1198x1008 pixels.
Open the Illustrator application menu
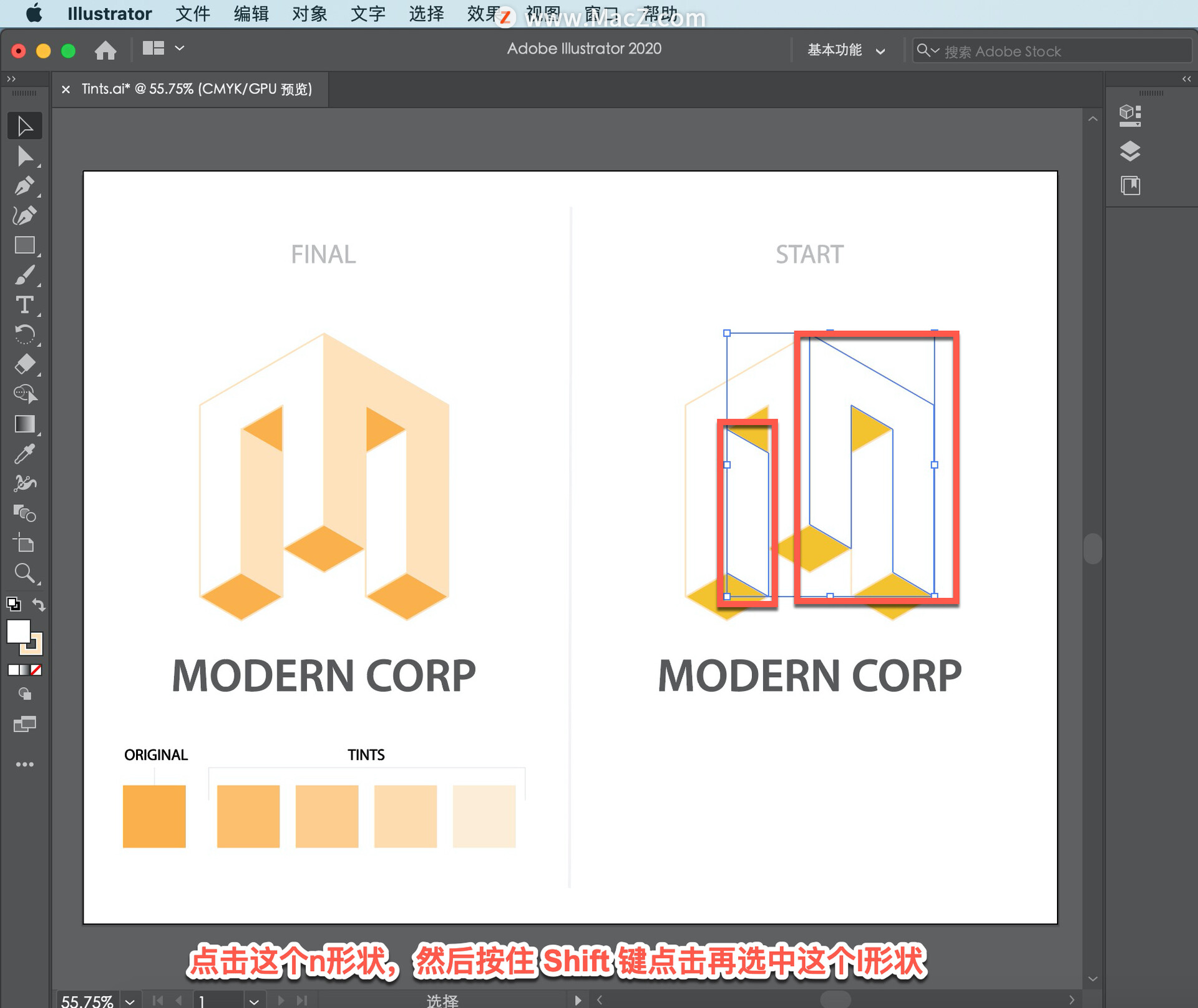[x=109, y=13]
